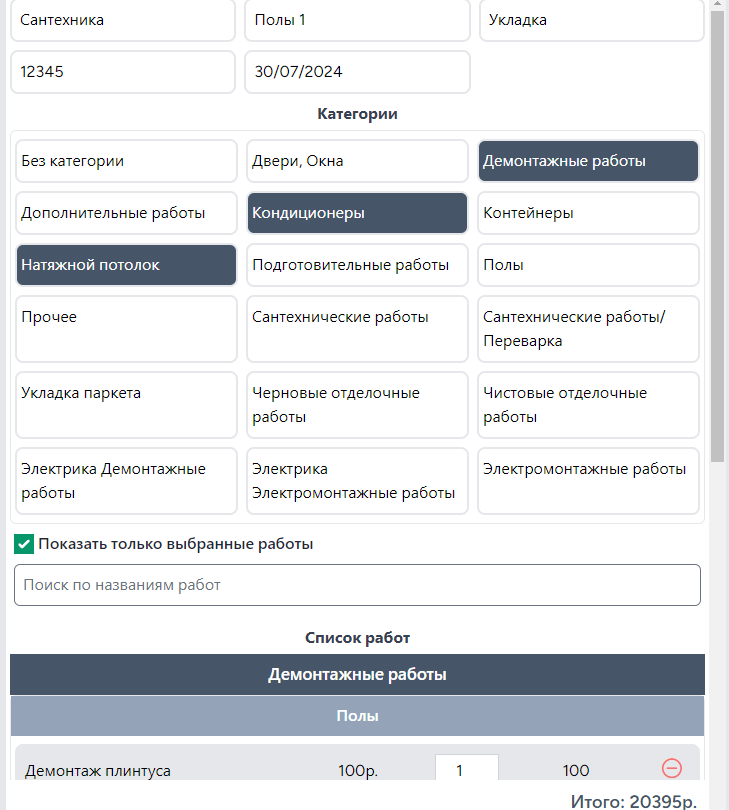Deselect the Кондиционеры category

point(357,213)
